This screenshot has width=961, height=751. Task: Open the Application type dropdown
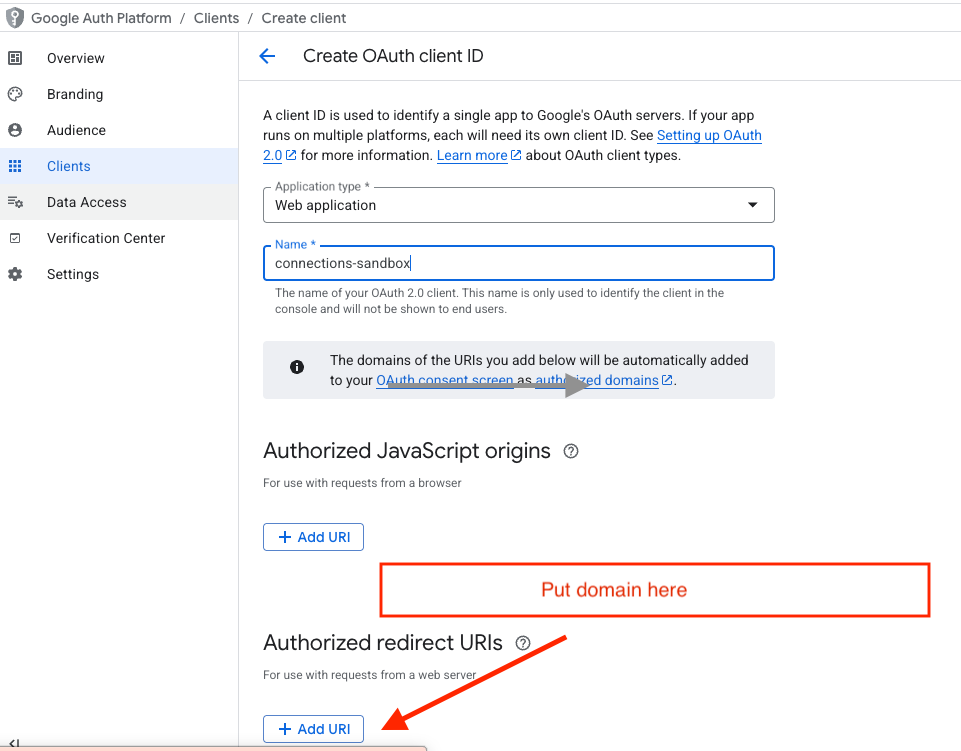pos(518,205)
